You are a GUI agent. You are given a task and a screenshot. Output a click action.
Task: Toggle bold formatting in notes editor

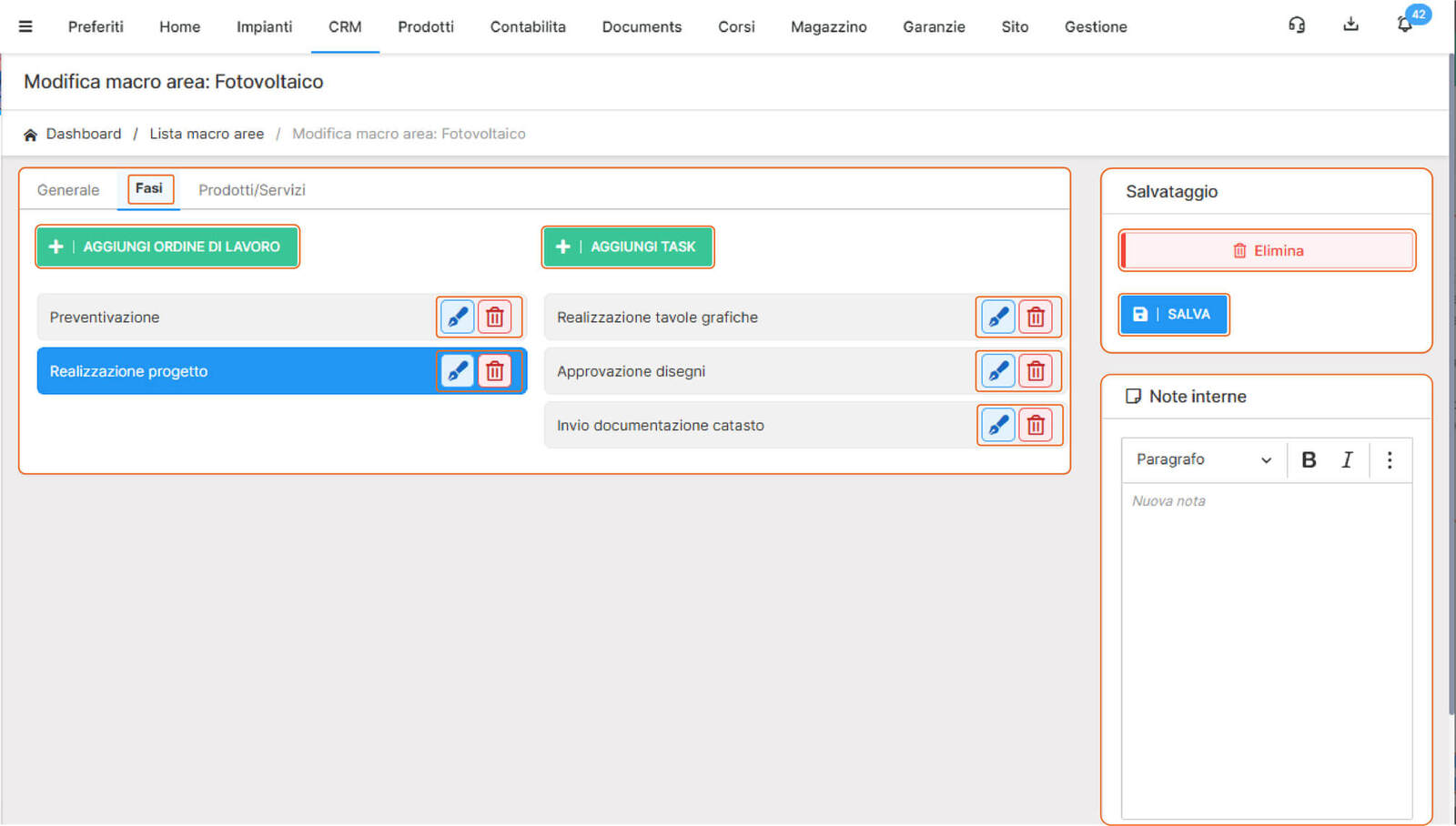click(1309, 460)
